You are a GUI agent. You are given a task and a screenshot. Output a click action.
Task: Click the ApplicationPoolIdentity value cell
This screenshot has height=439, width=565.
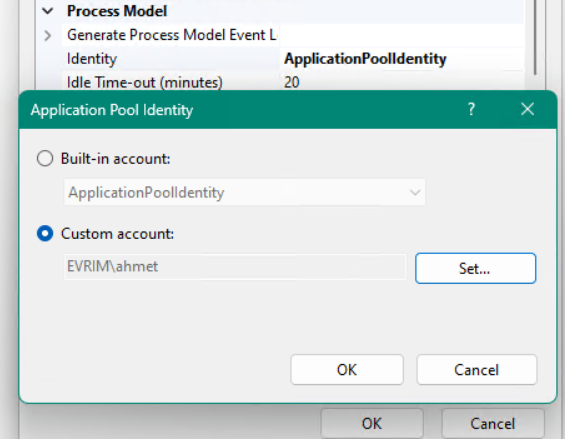point(401,59)
